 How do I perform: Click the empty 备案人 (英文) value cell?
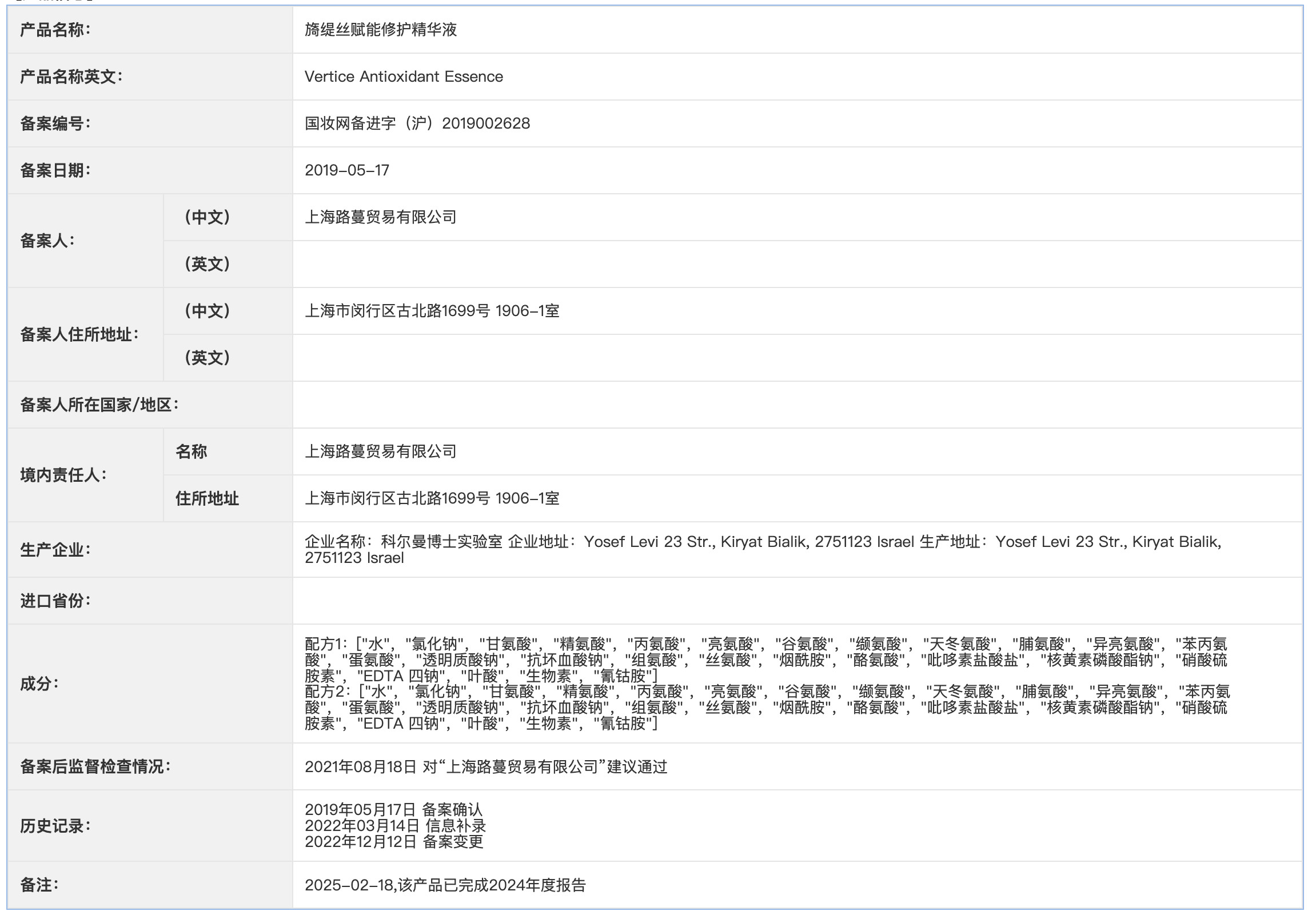[x=797, y=264]
